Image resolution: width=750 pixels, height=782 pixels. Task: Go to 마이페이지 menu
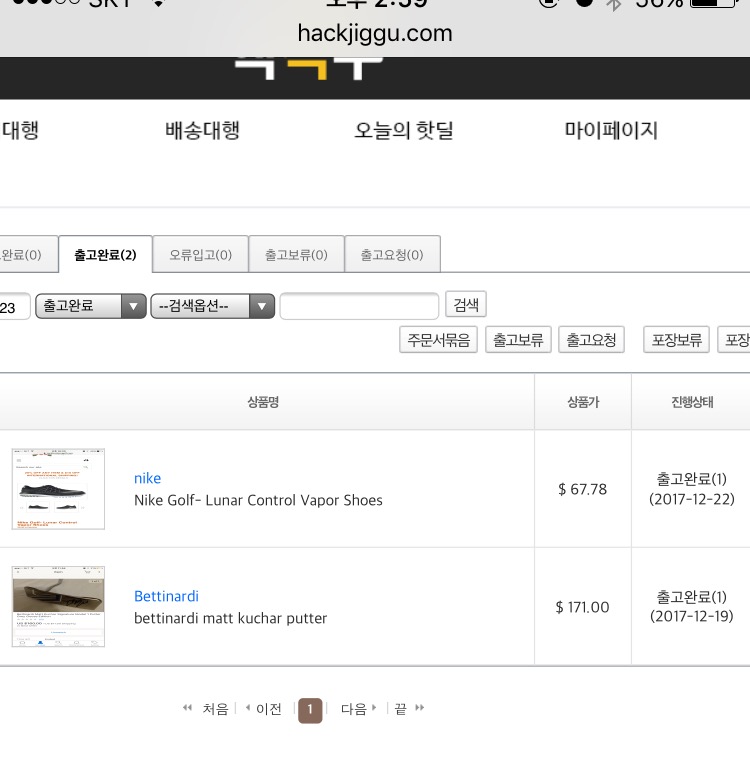611,130
